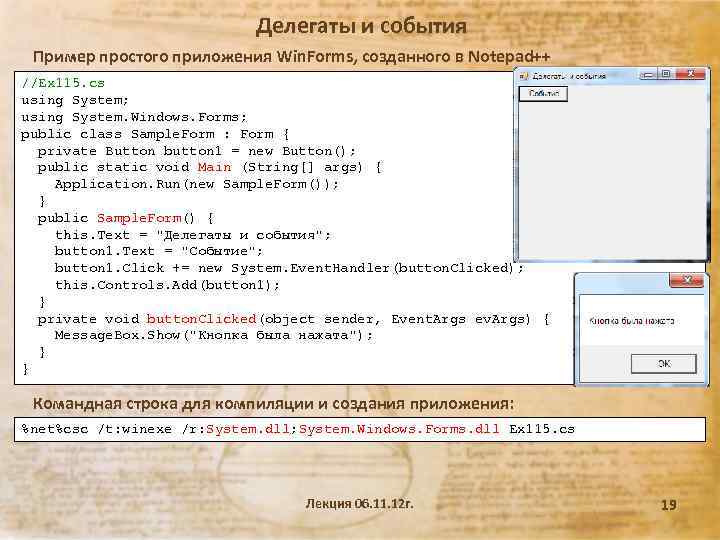The width and height of the screenshot is (720, 540).
Task: Click 'Ex115.cs' at the end of the command line
Action: [542, 429]
